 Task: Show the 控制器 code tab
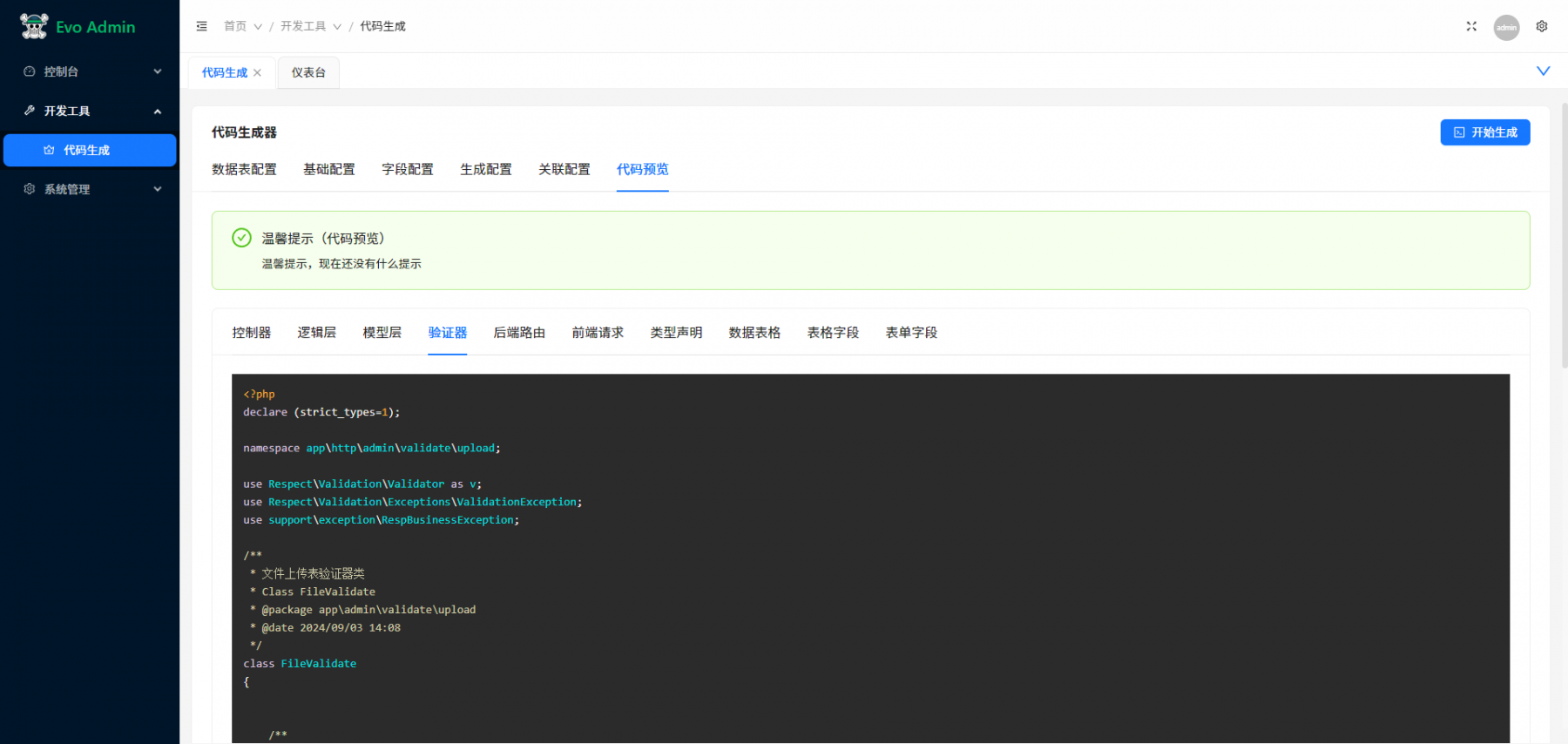point(252,333)
